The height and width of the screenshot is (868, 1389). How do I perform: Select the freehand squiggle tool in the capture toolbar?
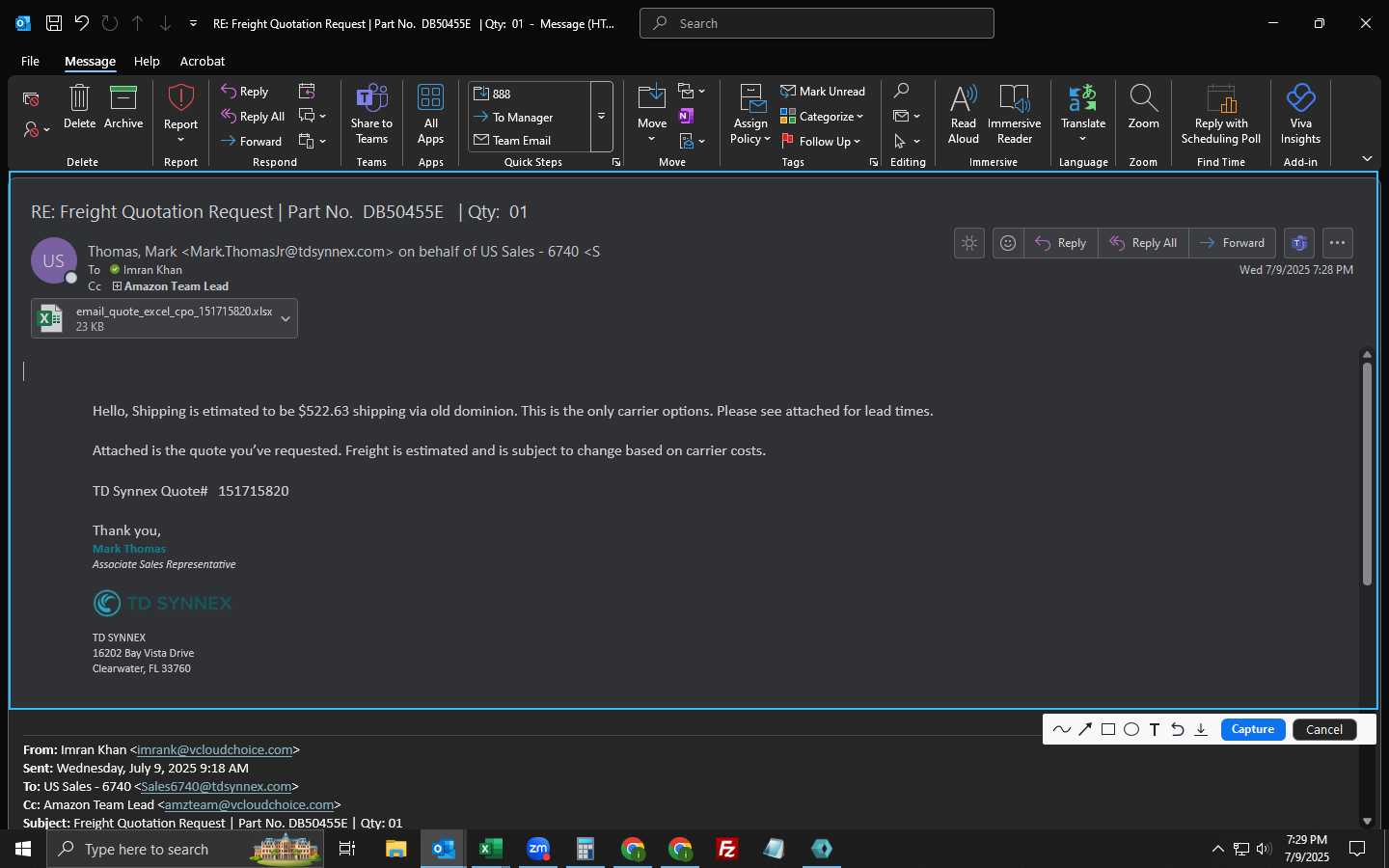pyautogui.click(x=1062, y=729)
